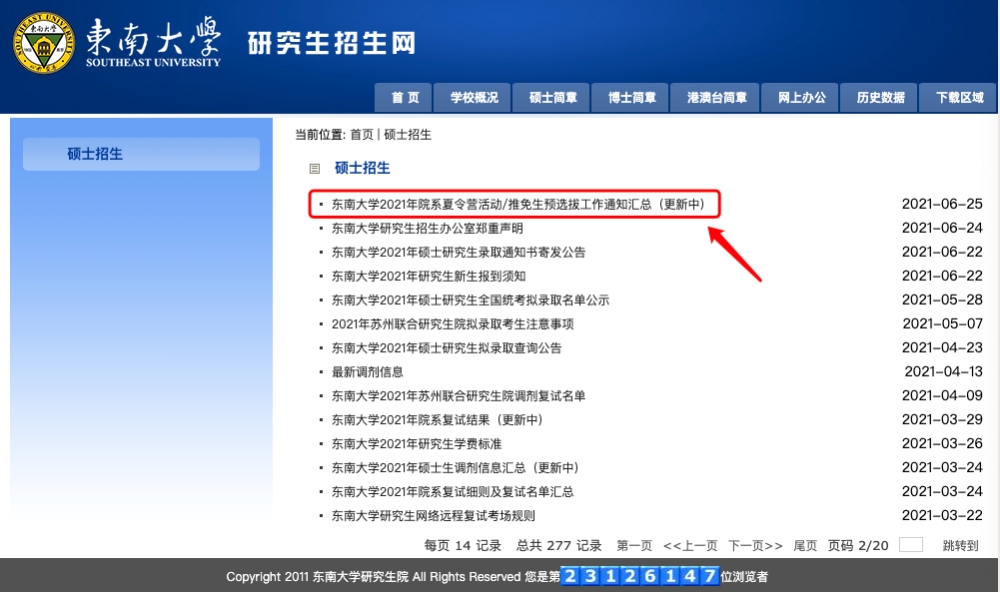The width and height of the screenshot is (1000, 592).
Task: Click the 每页 14 记录 per-page text
Action: pyautogui.click(x=462, y=545)
